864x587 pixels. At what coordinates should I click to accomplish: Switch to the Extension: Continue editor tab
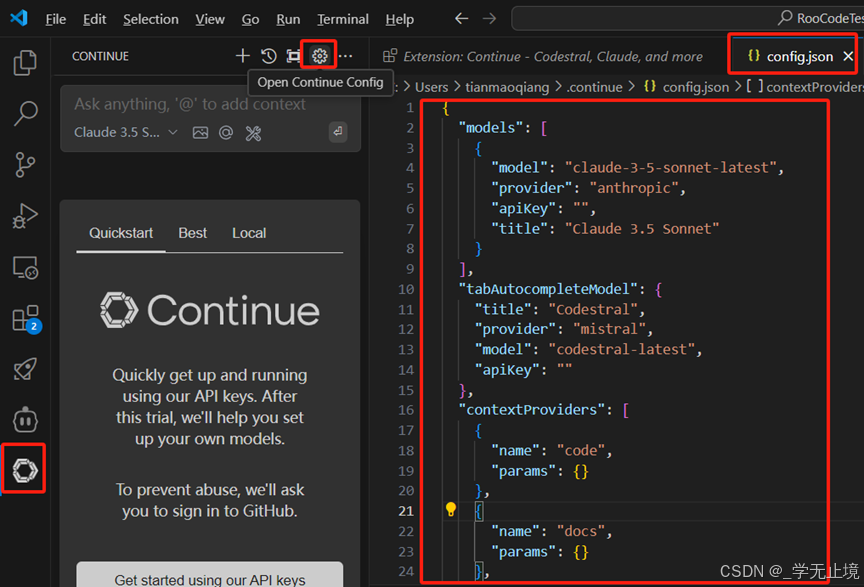543,56
